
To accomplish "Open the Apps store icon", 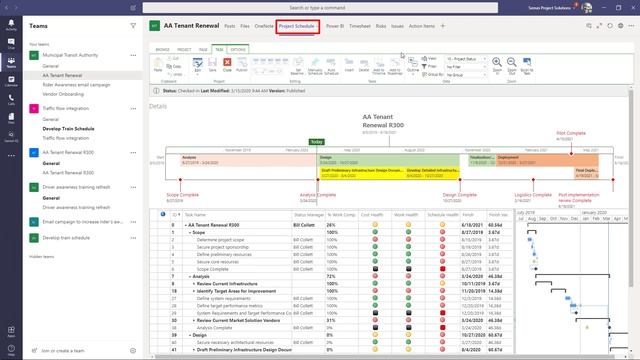I will pos(11,331).
